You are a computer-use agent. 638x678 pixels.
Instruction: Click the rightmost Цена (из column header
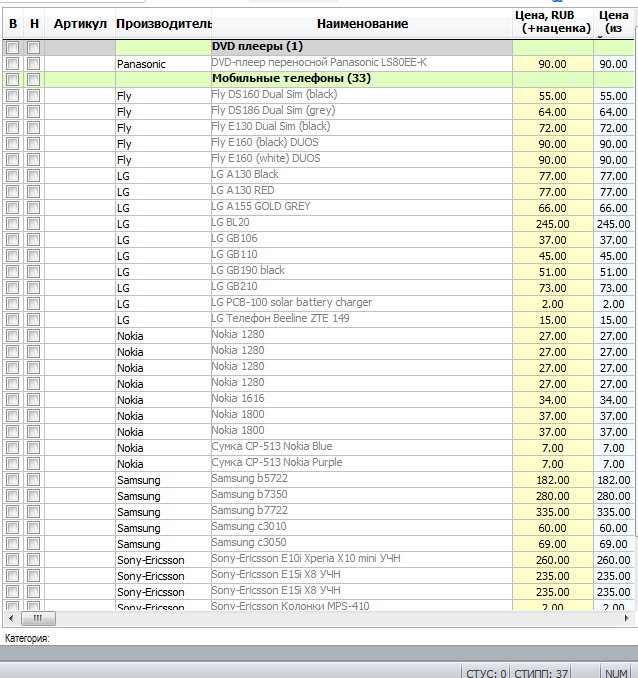coord(613,22)
